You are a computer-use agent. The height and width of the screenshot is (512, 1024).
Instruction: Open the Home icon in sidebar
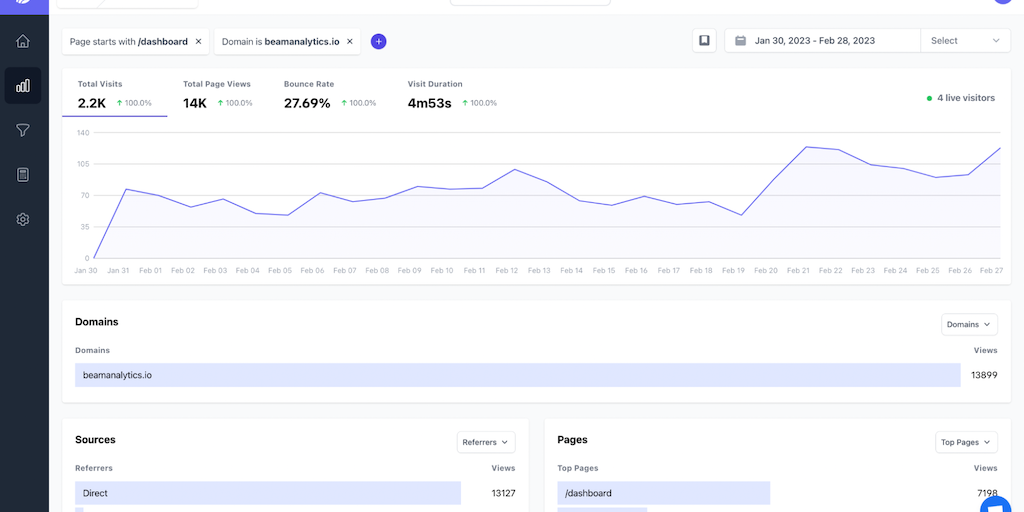pyautogui.click(x=23, y=41)
